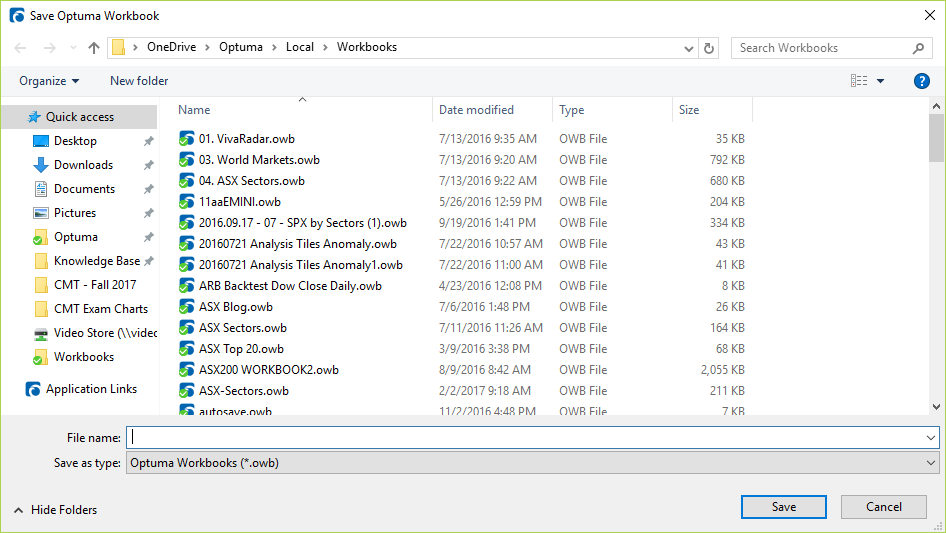Select the ASX Blog.owb file icon

pos(186,307)
